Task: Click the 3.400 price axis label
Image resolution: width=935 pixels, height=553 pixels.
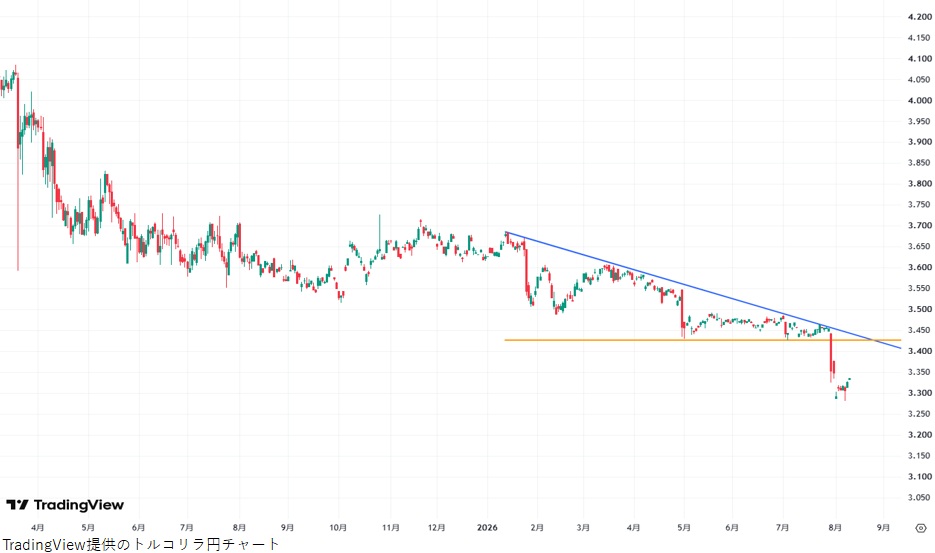Action: pyautogui.click(x=919, y=351)
